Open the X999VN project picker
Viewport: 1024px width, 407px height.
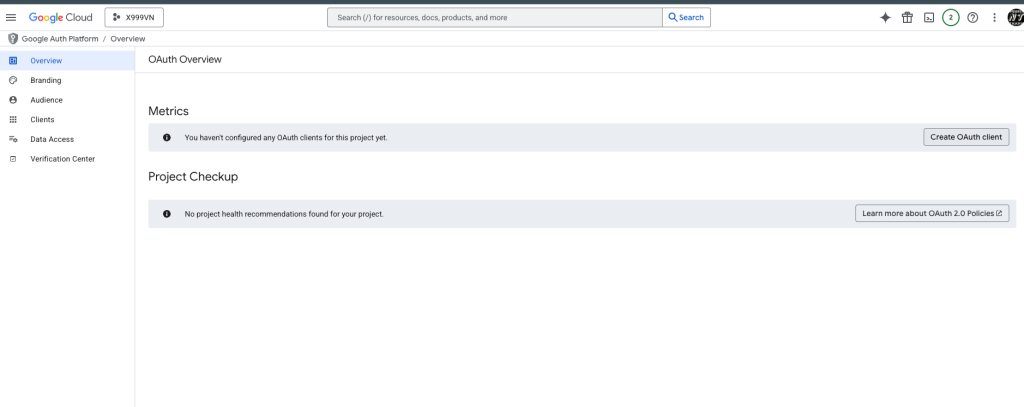pos(134,18)
